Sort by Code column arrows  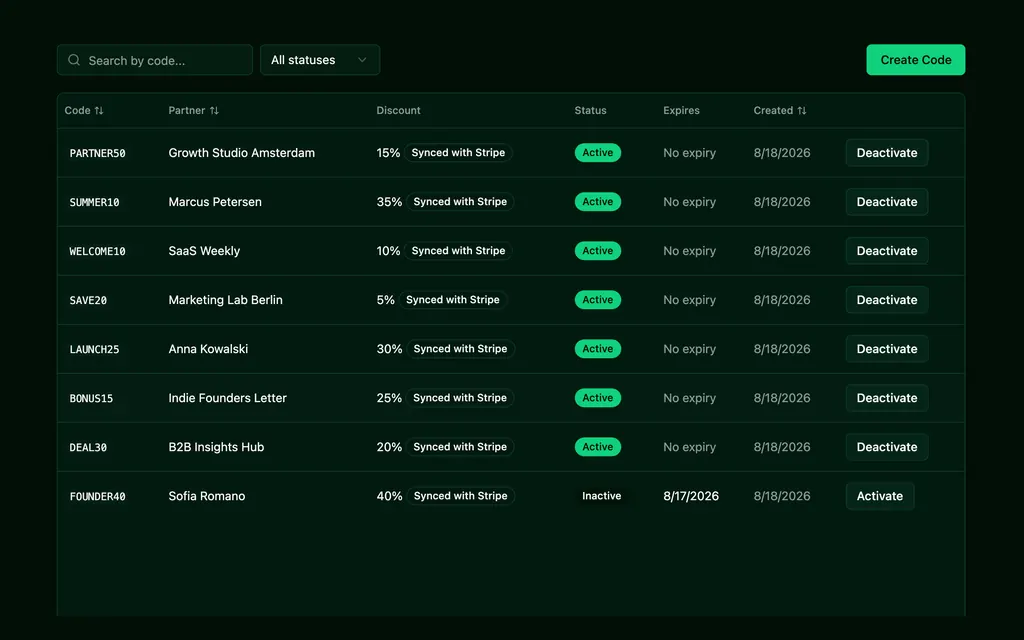click(x=99, y=110)
